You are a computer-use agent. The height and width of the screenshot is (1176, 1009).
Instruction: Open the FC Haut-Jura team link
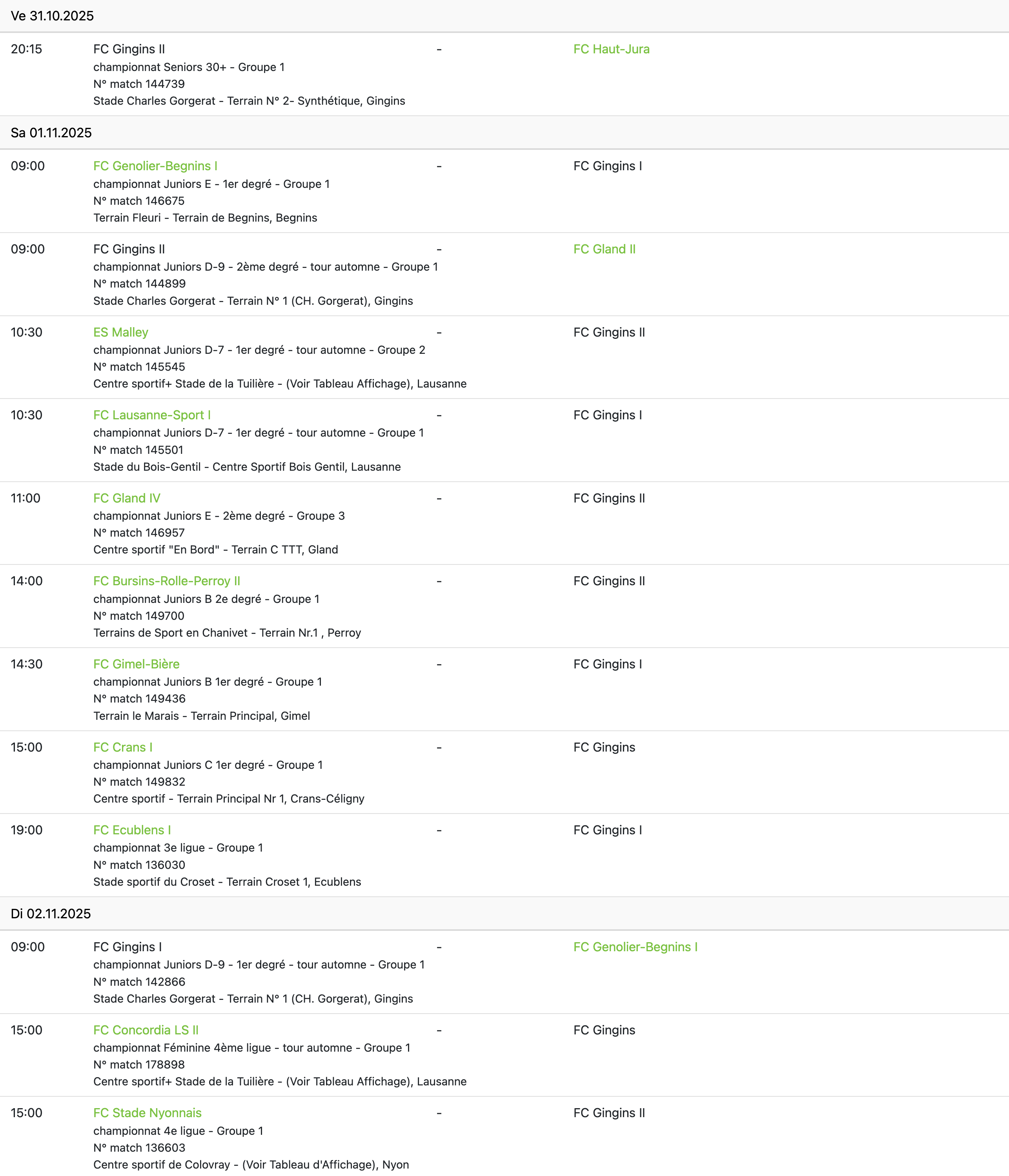tap(611, 49)
